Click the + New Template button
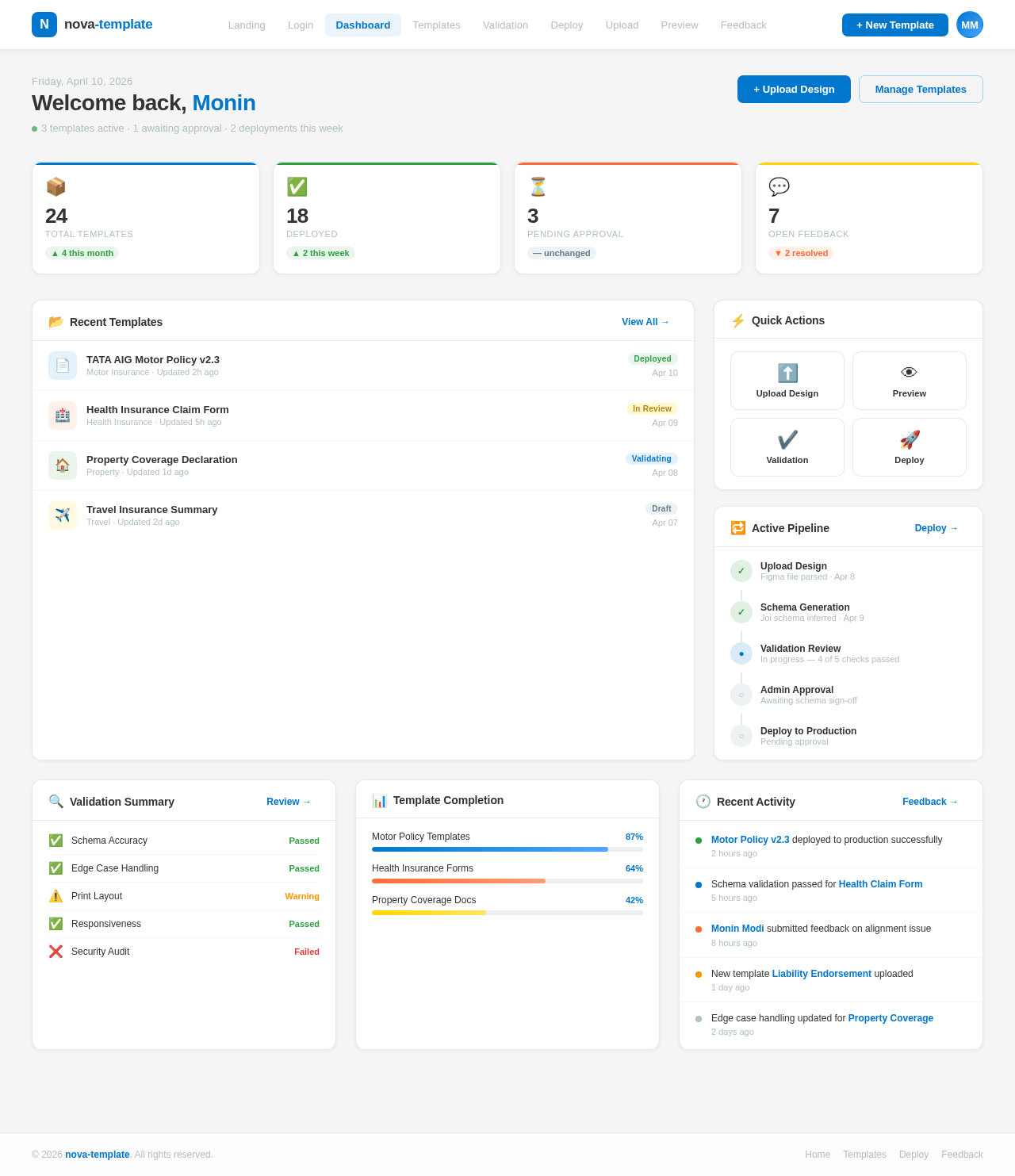1015x1176 pixels. coord(895,25)
